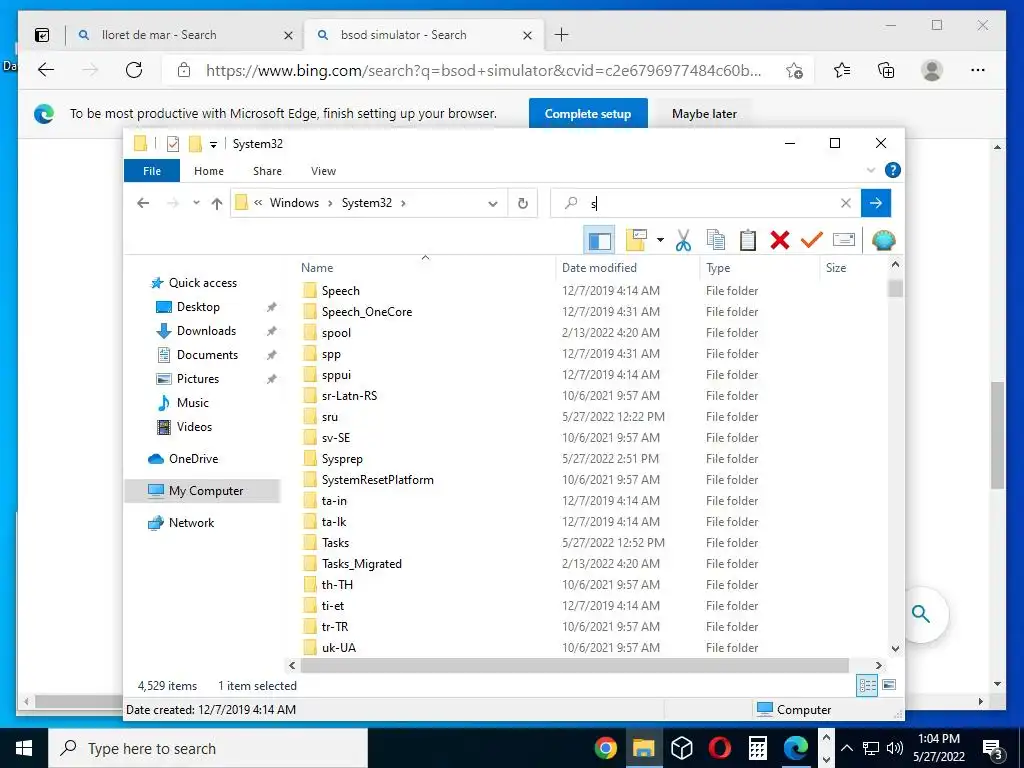Open recent locations dropdown arrow
This screenshot has width=1024, height=768.
coord(196,203)
